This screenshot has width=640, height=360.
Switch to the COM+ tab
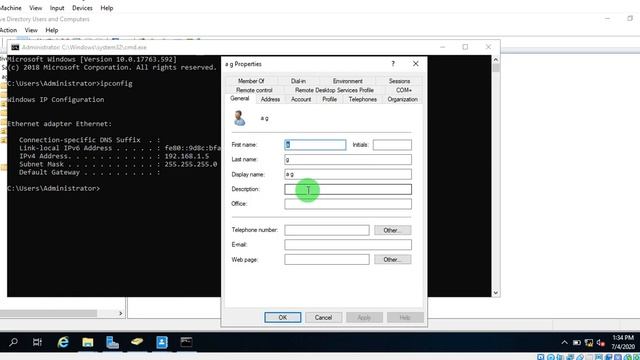tap(404, 90)
